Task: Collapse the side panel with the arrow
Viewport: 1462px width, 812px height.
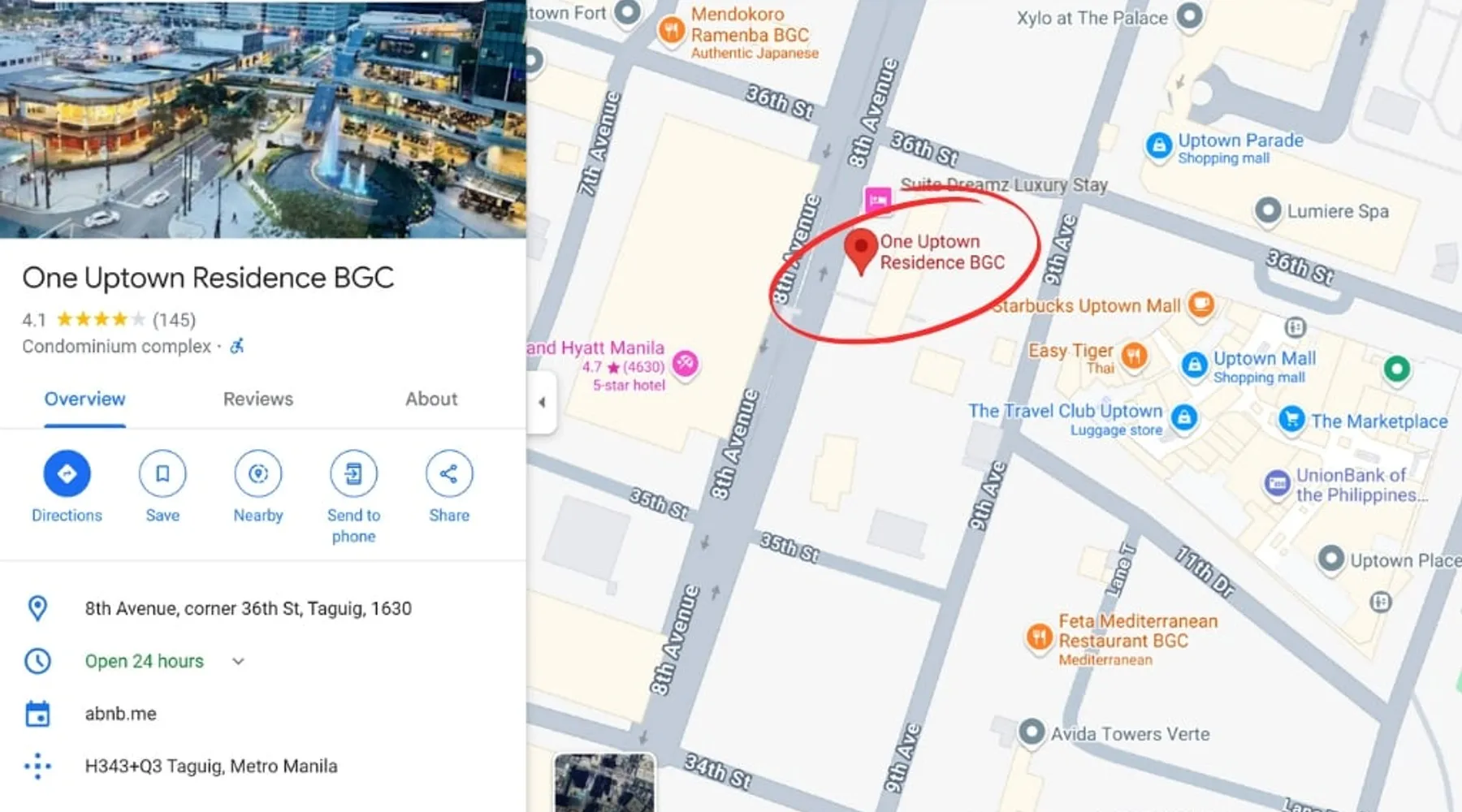Action: (x=542, y=402)
